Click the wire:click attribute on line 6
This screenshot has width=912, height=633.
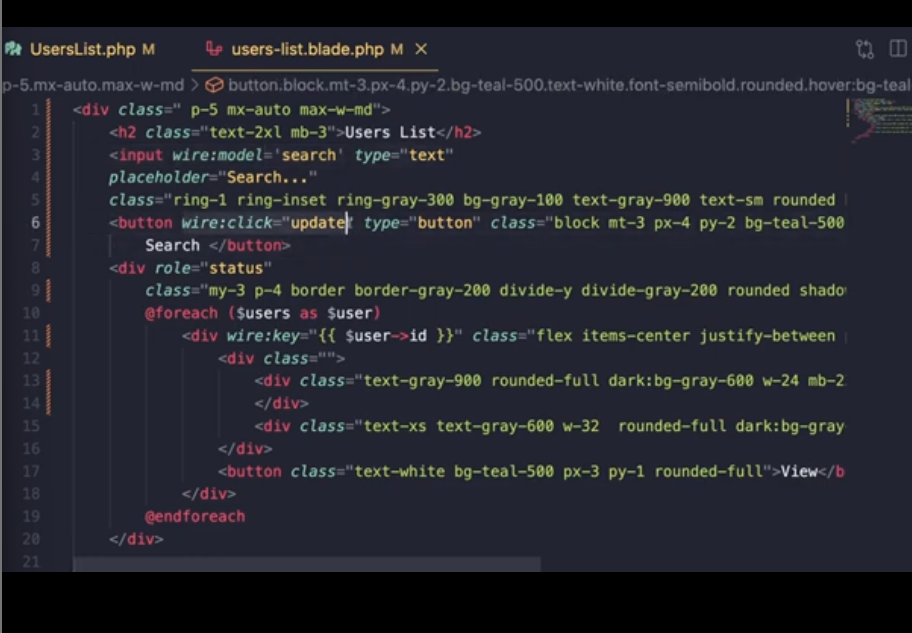[x=227, y=223]
